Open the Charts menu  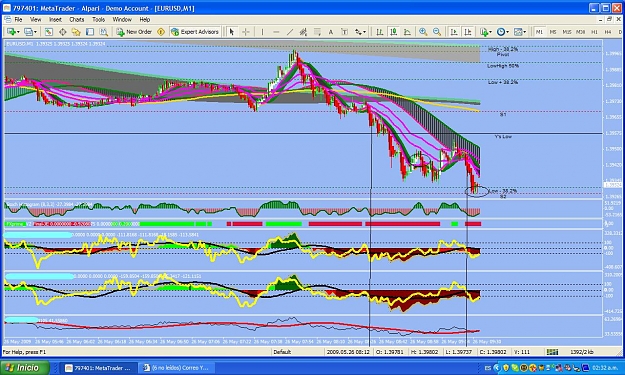(x=77, y=20)
